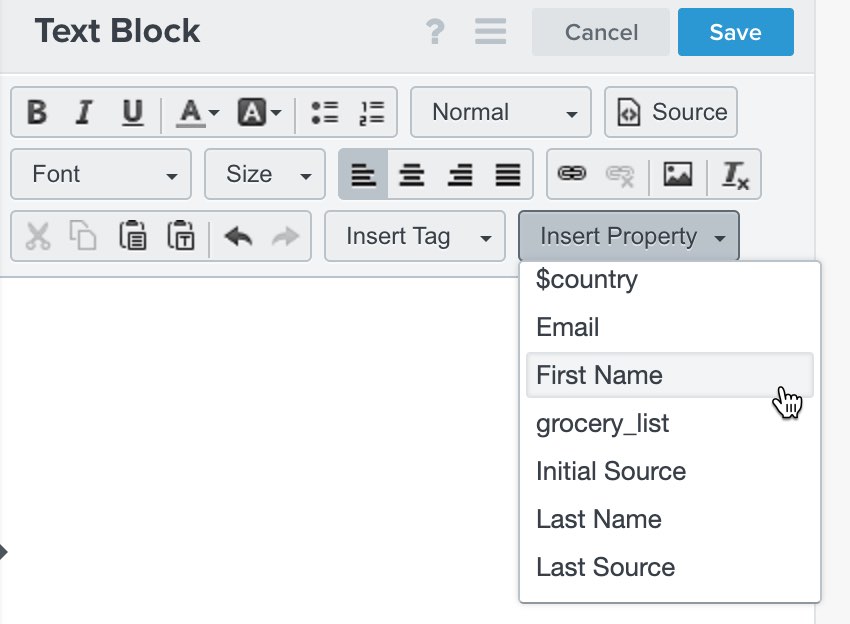Insert a numbered list
This screenshot has width=850, height=624.
pos(372,112)
